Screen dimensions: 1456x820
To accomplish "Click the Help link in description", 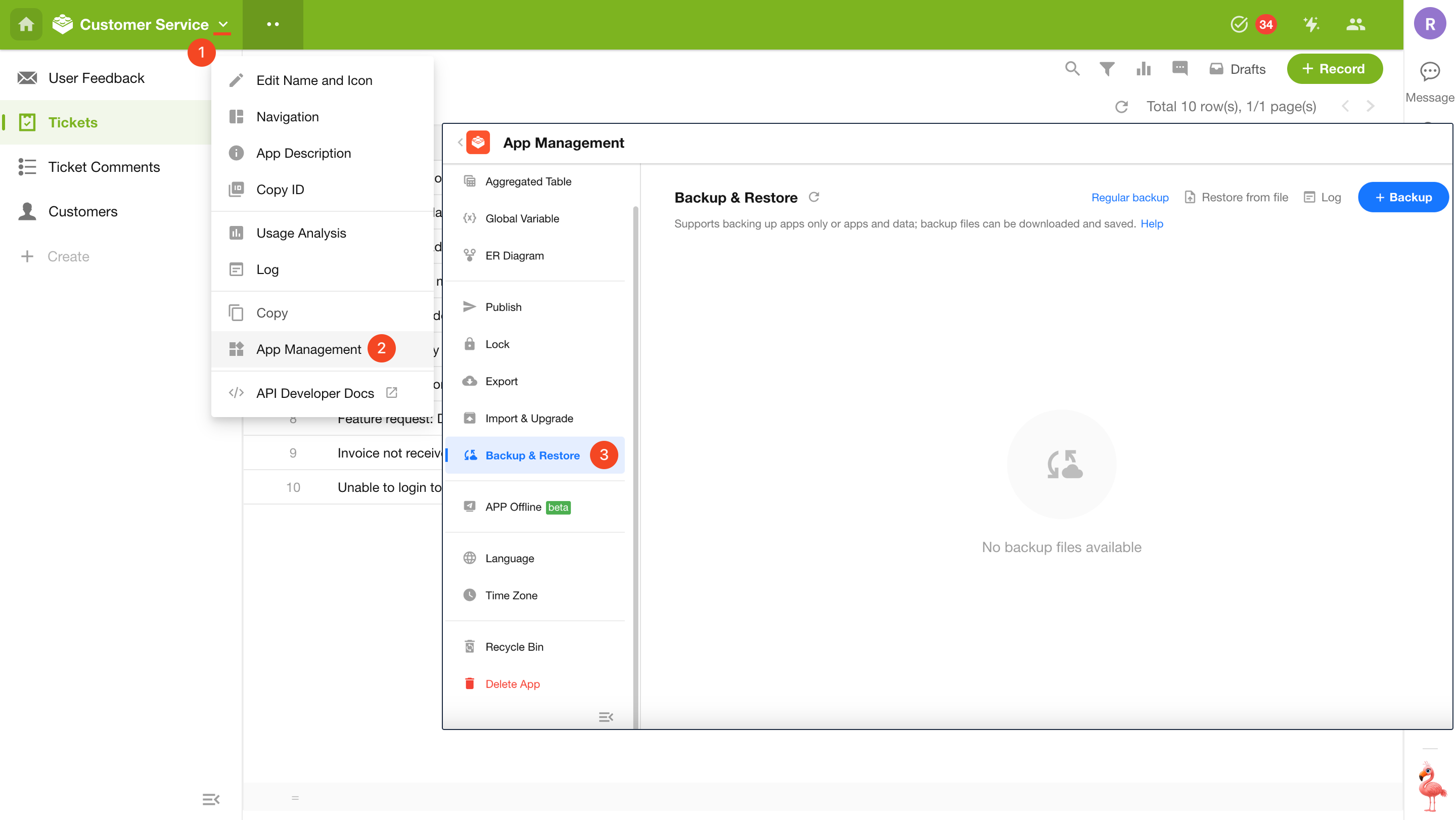I will click(1151, 224).
